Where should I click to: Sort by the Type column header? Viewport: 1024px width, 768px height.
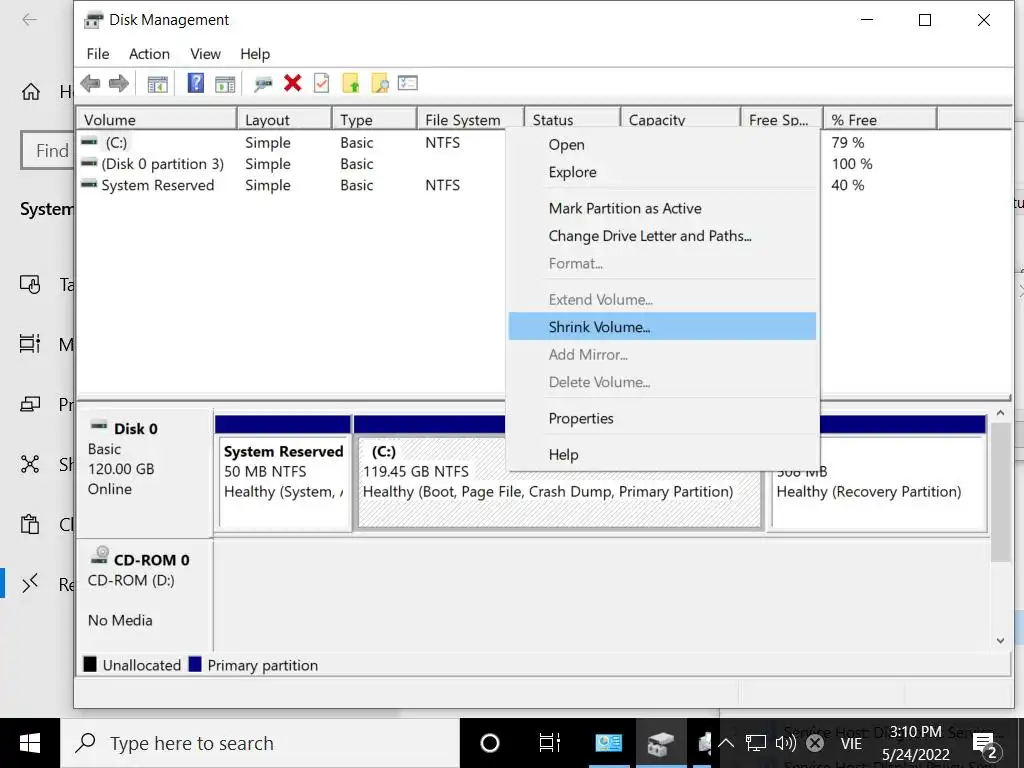(x=374, y=120)
